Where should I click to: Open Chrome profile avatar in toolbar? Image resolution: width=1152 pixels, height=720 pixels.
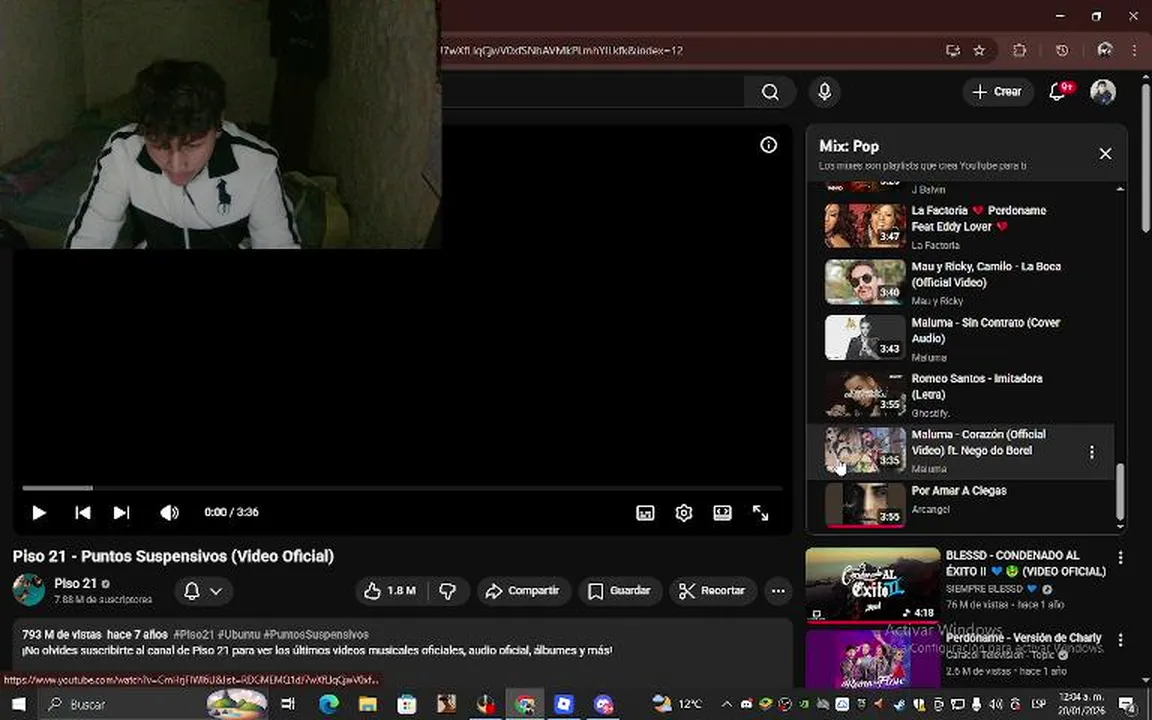[1104, 51]
